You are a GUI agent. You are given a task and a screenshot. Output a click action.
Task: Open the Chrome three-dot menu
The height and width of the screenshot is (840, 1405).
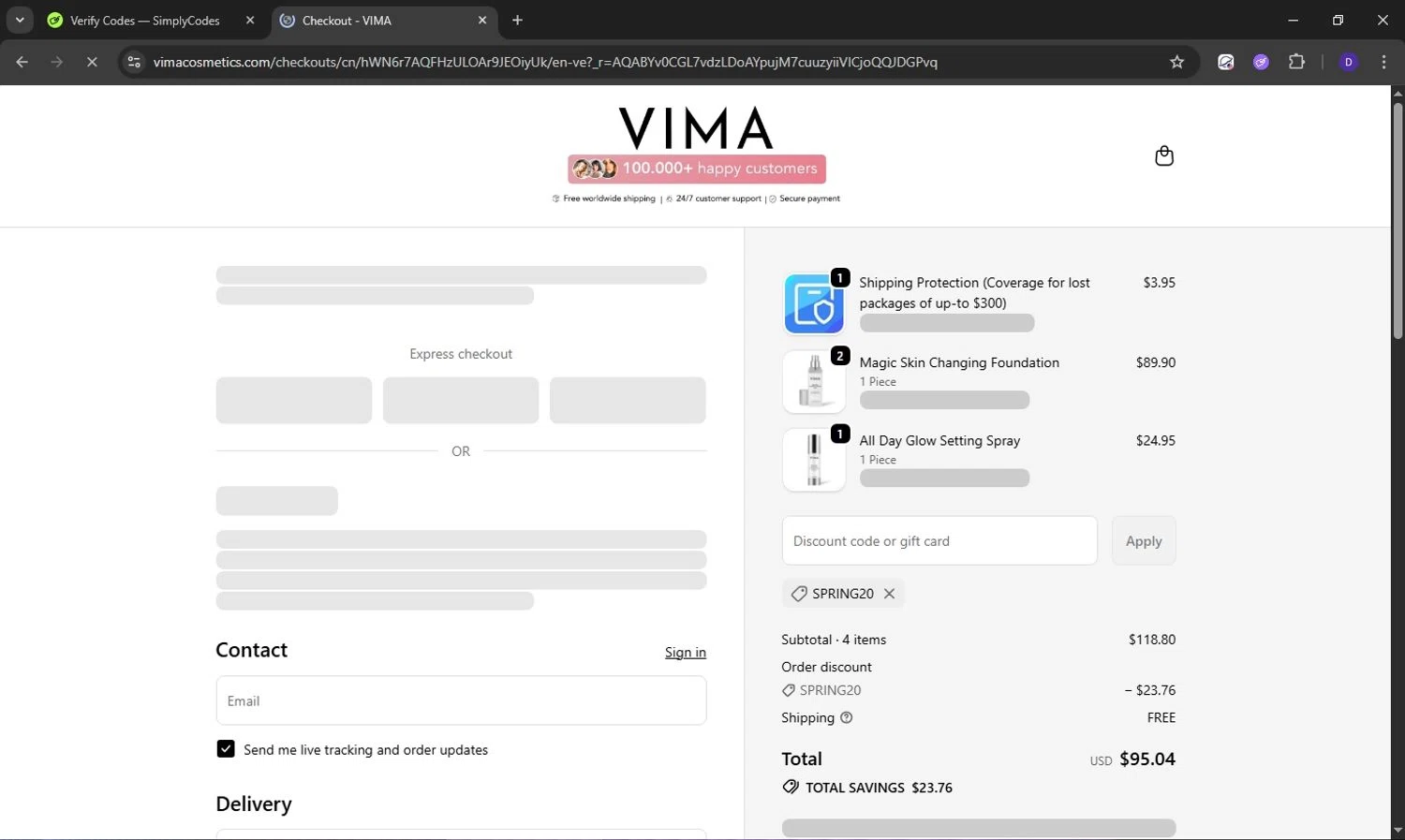(x=1383, y=62)
